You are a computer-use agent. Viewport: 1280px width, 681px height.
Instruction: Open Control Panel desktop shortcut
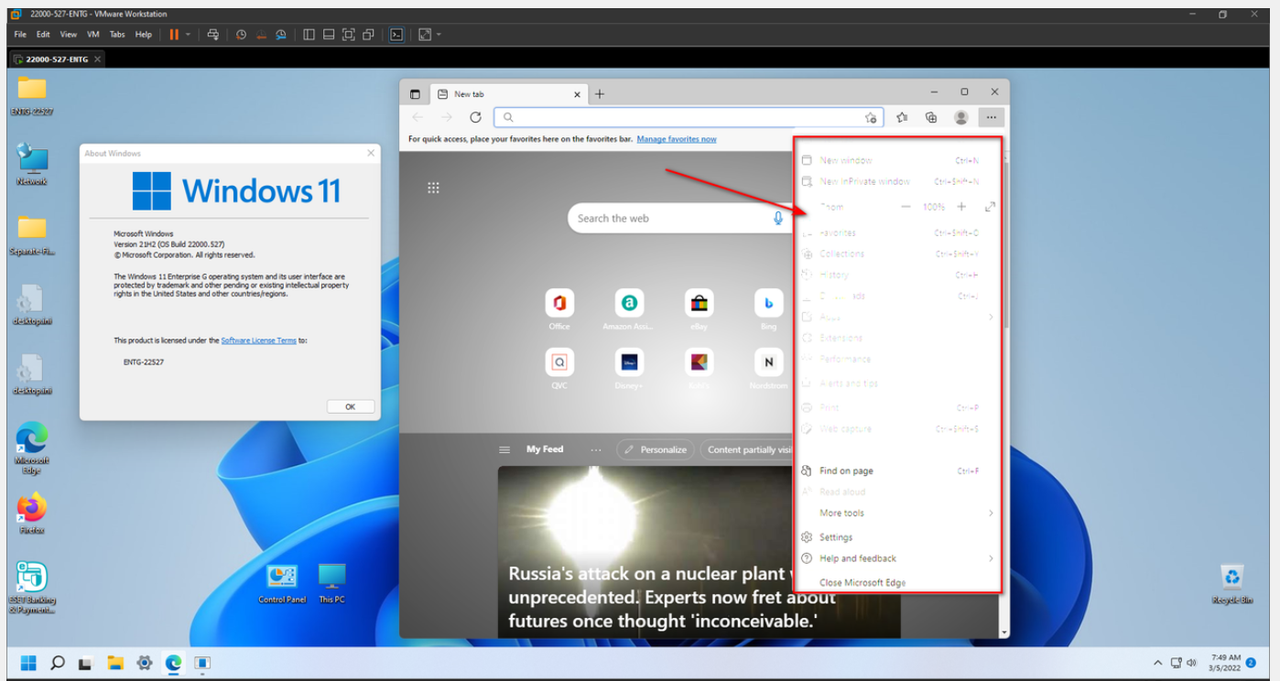point(282,583)
